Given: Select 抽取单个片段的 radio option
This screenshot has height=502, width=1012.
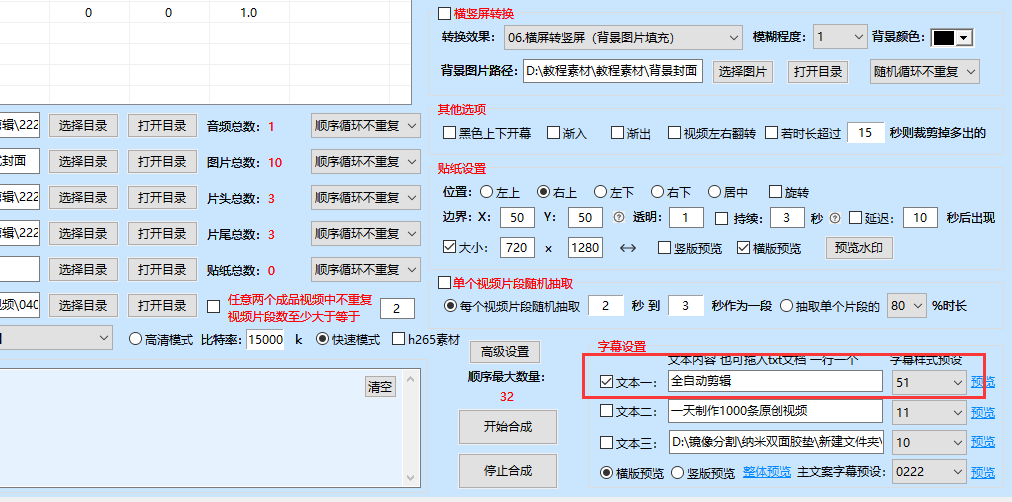Looking at the screenshot, I should pyautogui.click(x=786, y=306).
